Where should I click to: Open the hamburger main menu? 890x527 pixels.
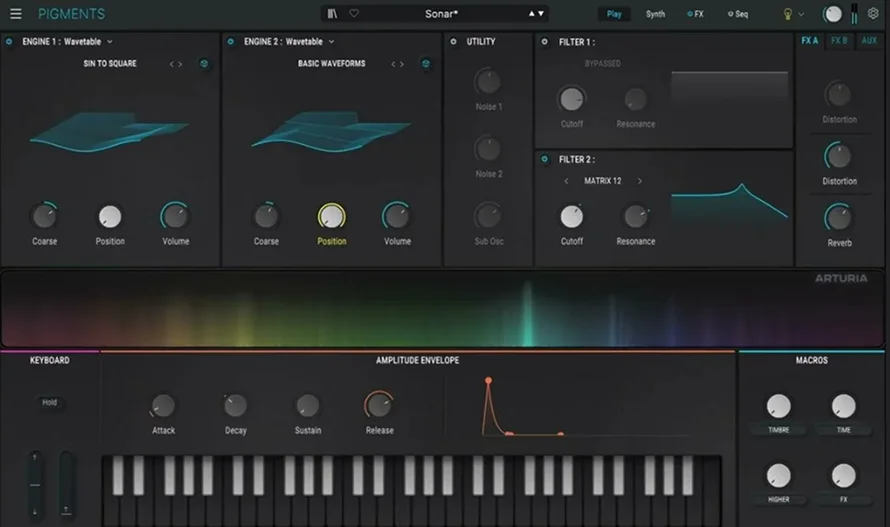tap(16, 14)
